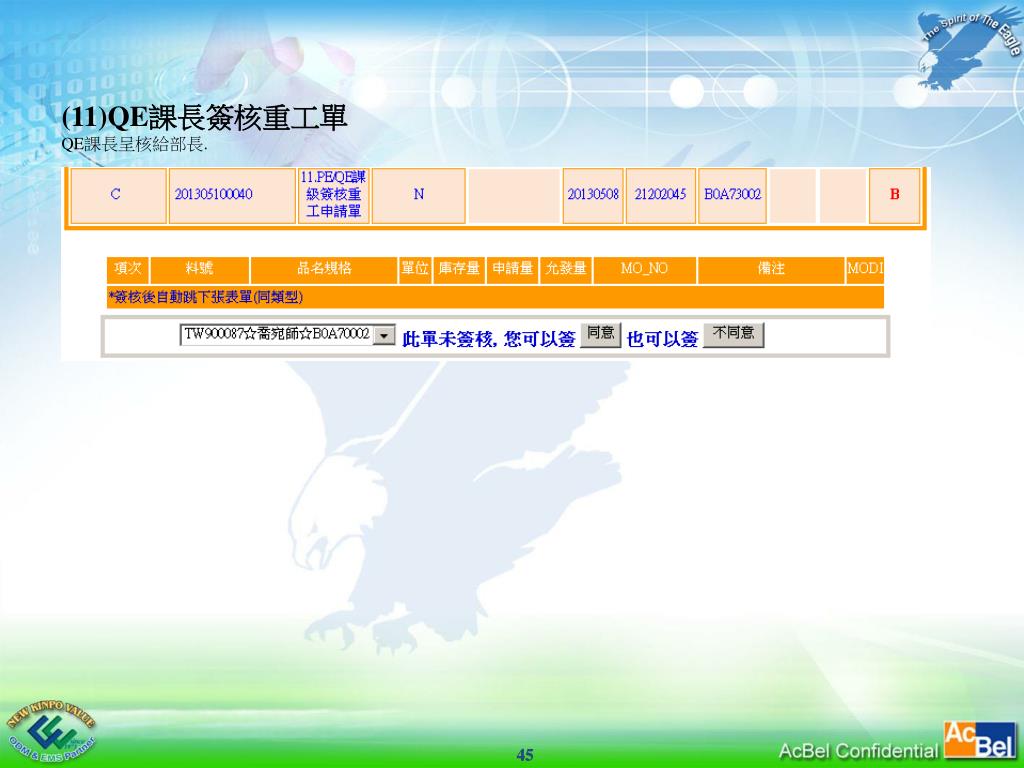This screenshot has width=1024, height=768.
Task: Click the 單位 column header
Action: pyautogui.click(x=415, y=269)
